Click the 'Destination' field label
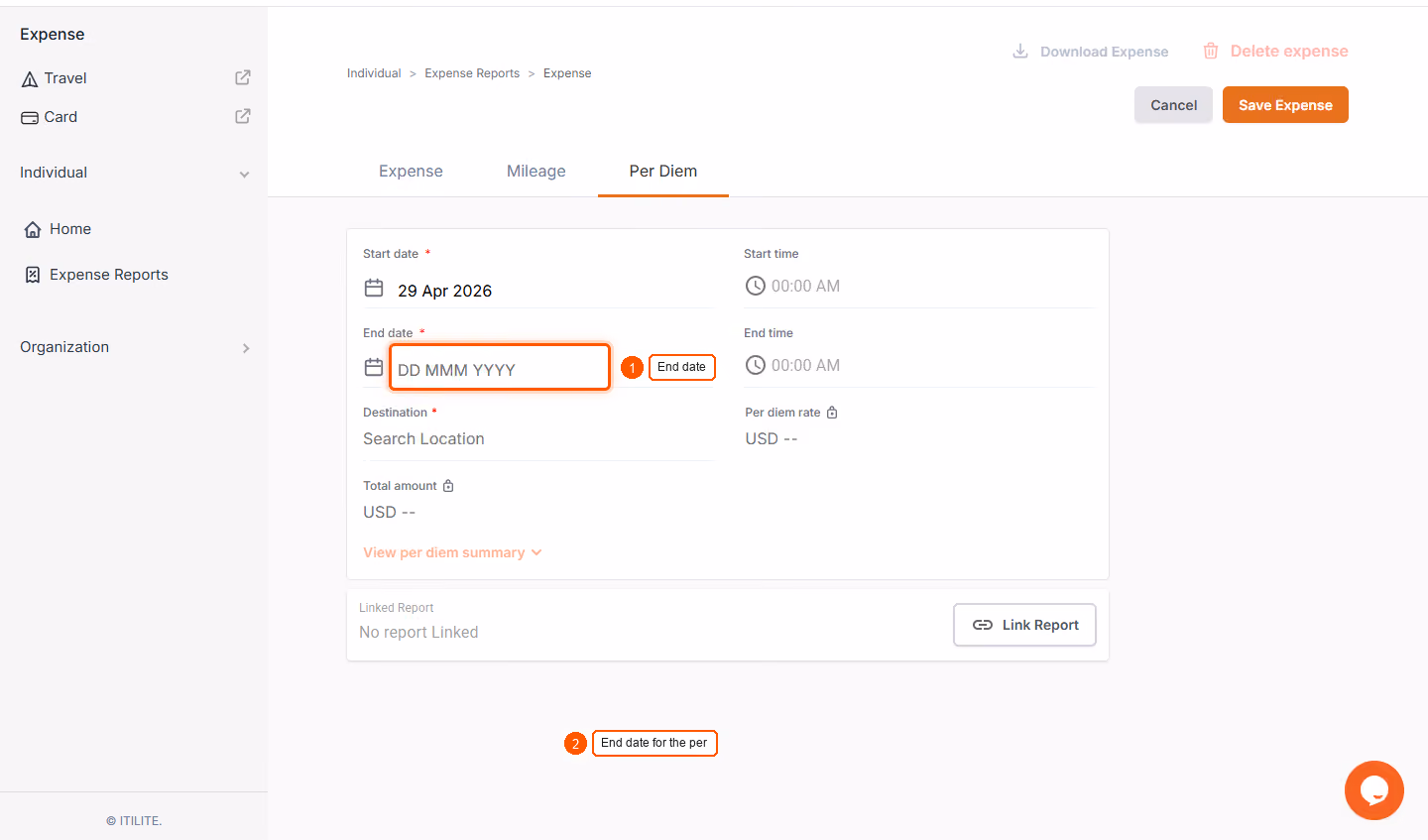Screen dimensions: 1428x840 (395, 413)
